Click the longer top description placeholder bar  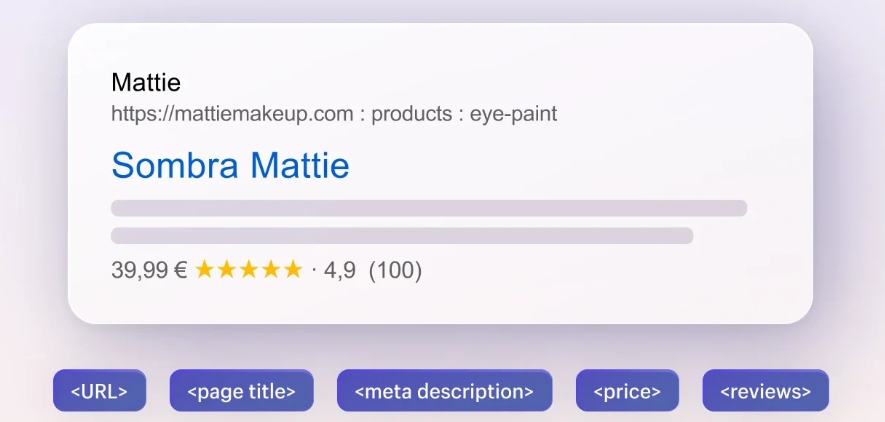(428, 208)
